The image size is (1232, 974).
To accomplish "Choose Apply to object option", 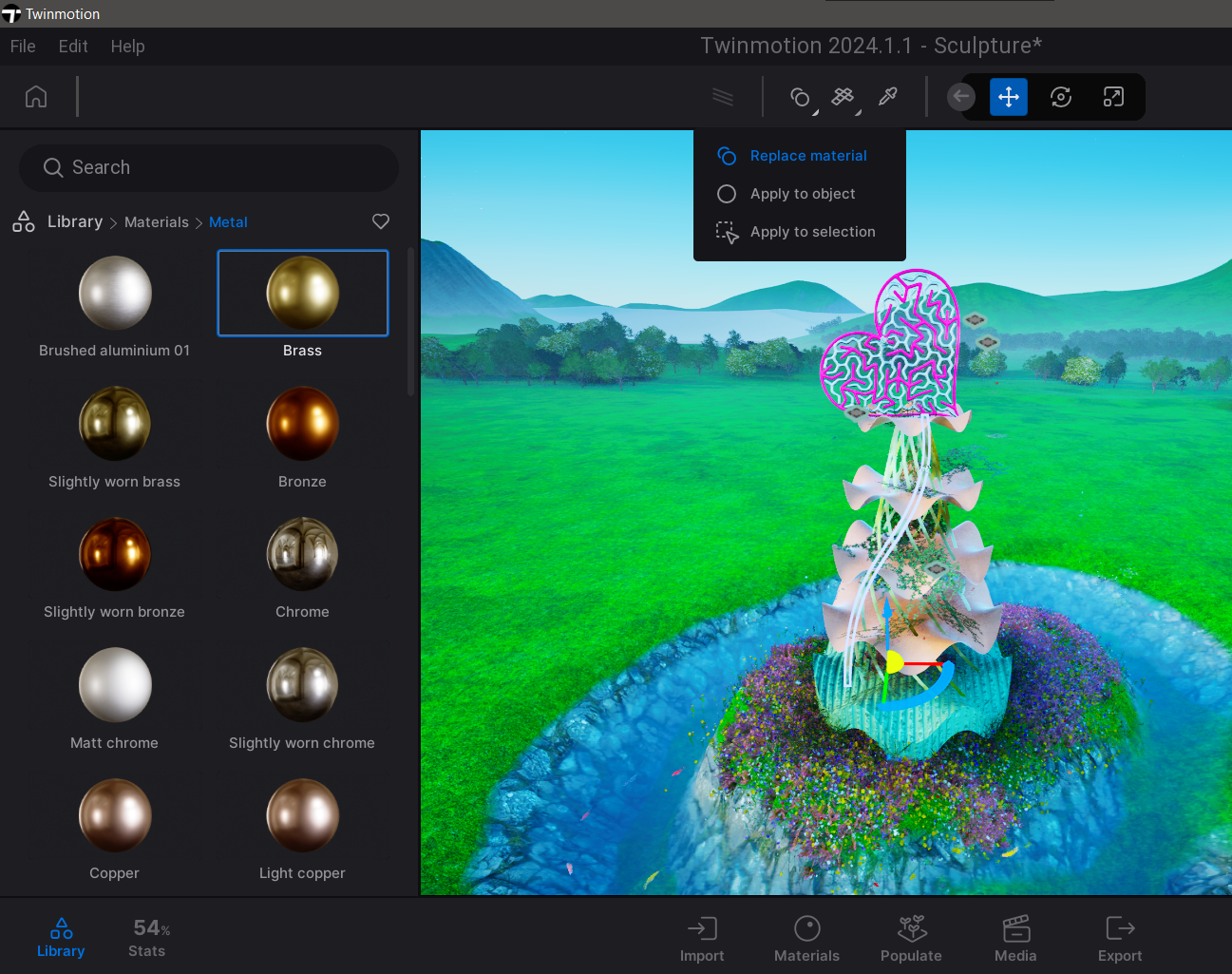I will tap(799, 194).
